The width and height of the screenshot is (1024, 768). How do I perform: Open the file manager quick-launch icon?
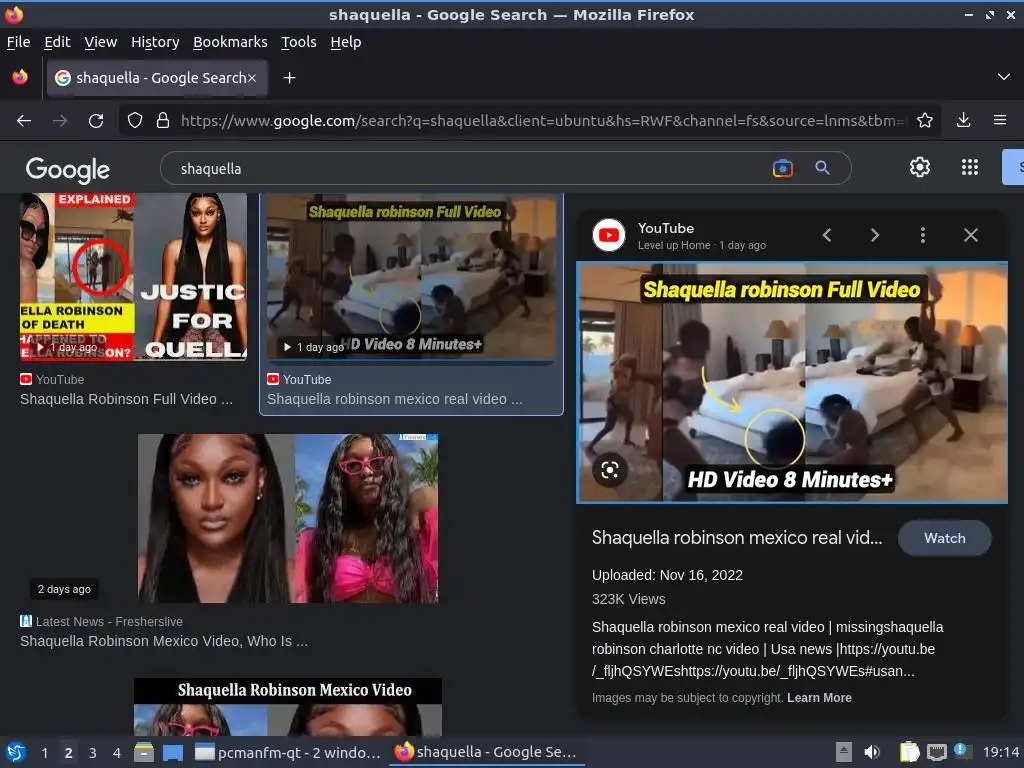click(144, 752)
